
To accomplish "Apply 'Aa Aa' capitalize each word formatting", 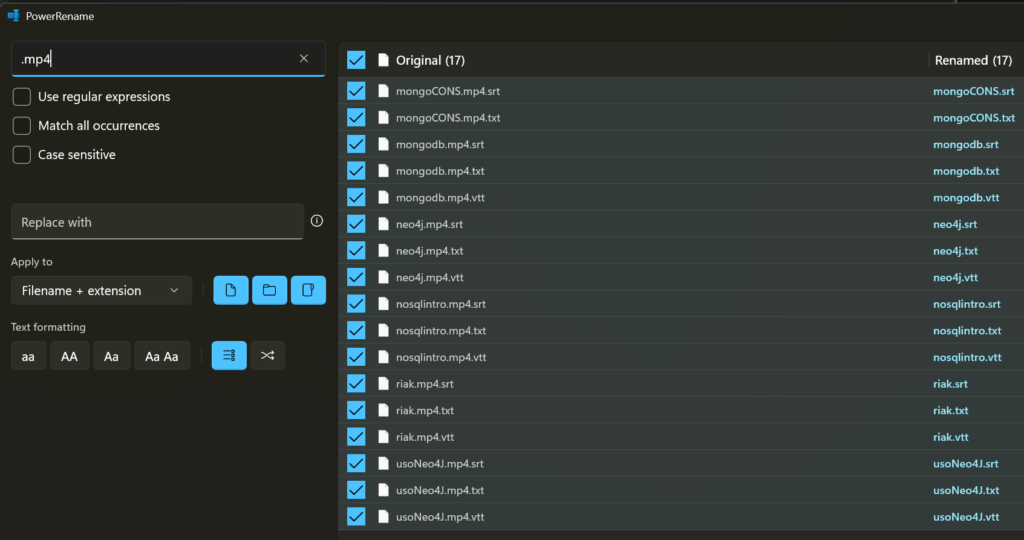I will click(162, 356).
